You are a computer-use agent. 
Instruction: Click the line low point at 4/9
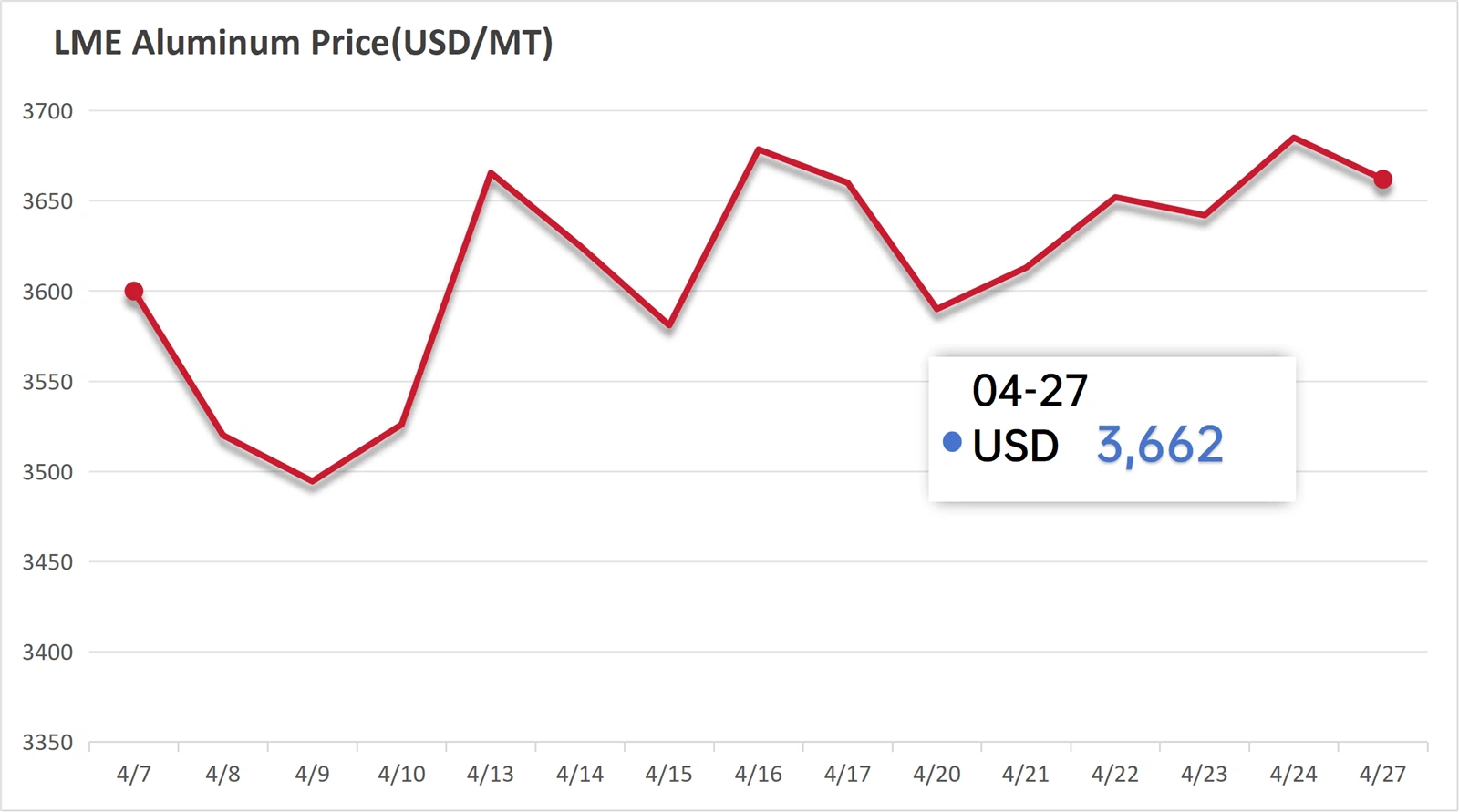313,481
